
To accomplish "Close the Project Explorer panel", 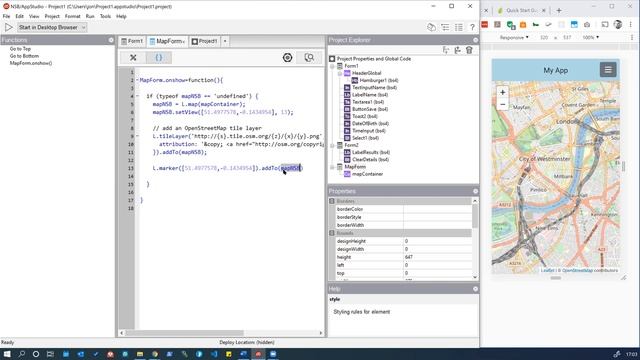I will 476,40.
